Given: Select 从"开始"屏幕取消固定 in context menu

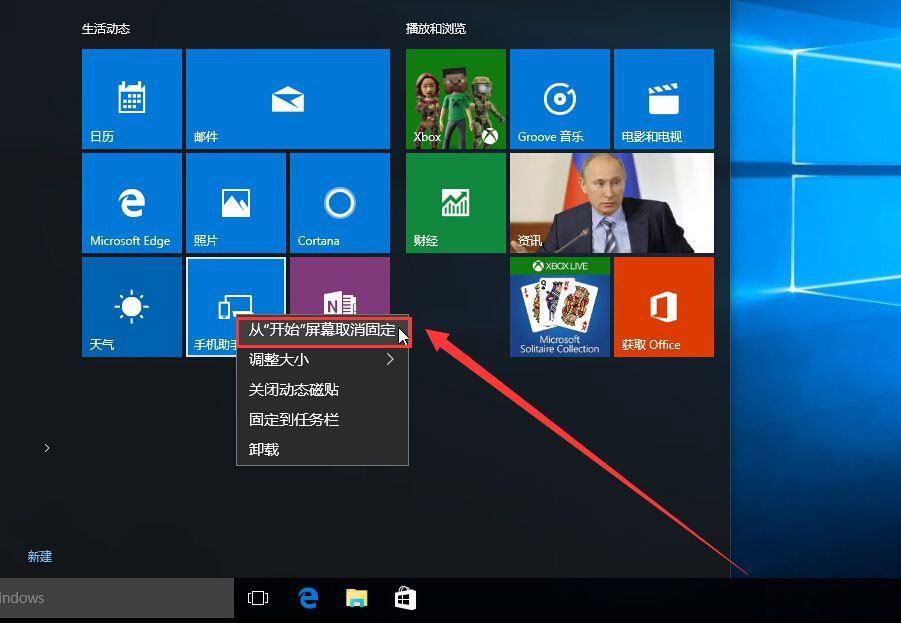Looking at the screenshot, I should coord(322,330).
